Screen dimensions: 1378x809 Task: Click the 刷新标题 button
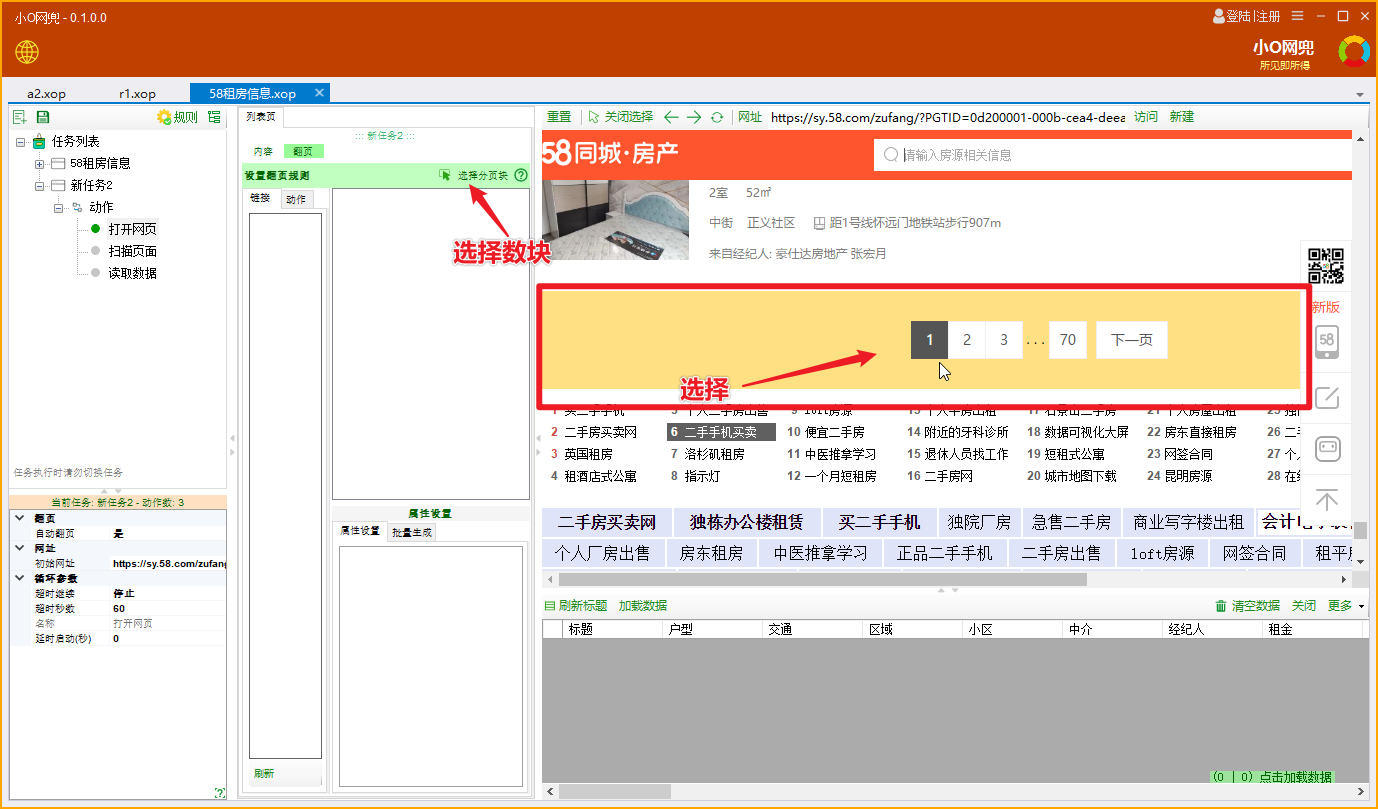tap(576, 606)
